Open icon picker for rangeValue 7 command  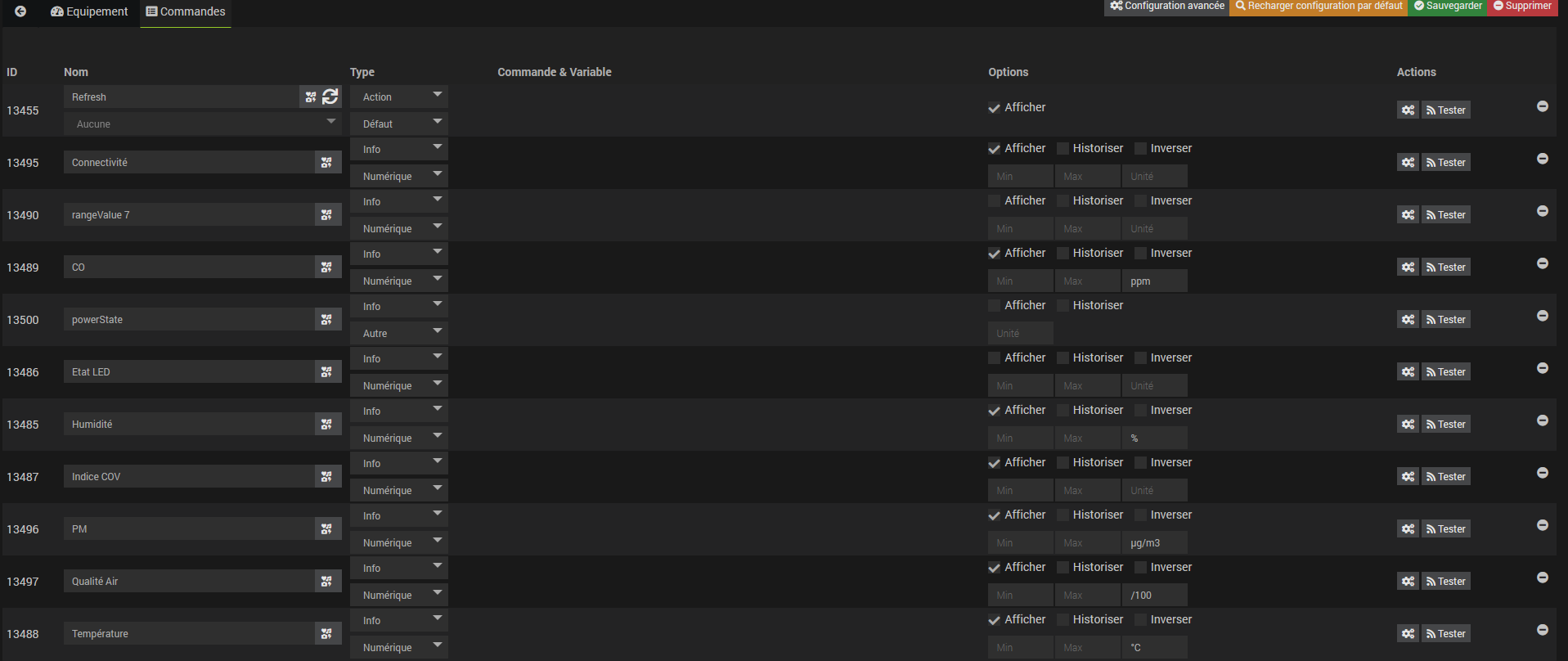point(327,214)
